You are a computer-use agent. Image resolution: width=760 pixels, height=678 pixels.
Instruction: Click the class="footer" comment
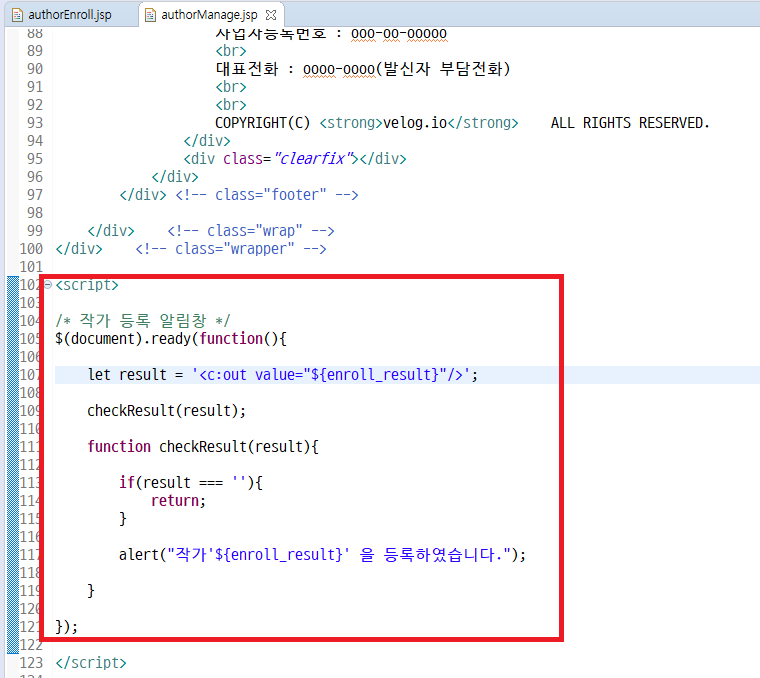coord(267,195)
